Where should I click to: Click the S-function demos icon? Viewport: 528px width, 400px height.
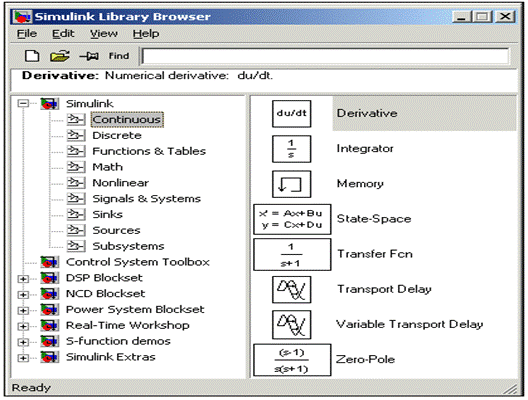50,341
